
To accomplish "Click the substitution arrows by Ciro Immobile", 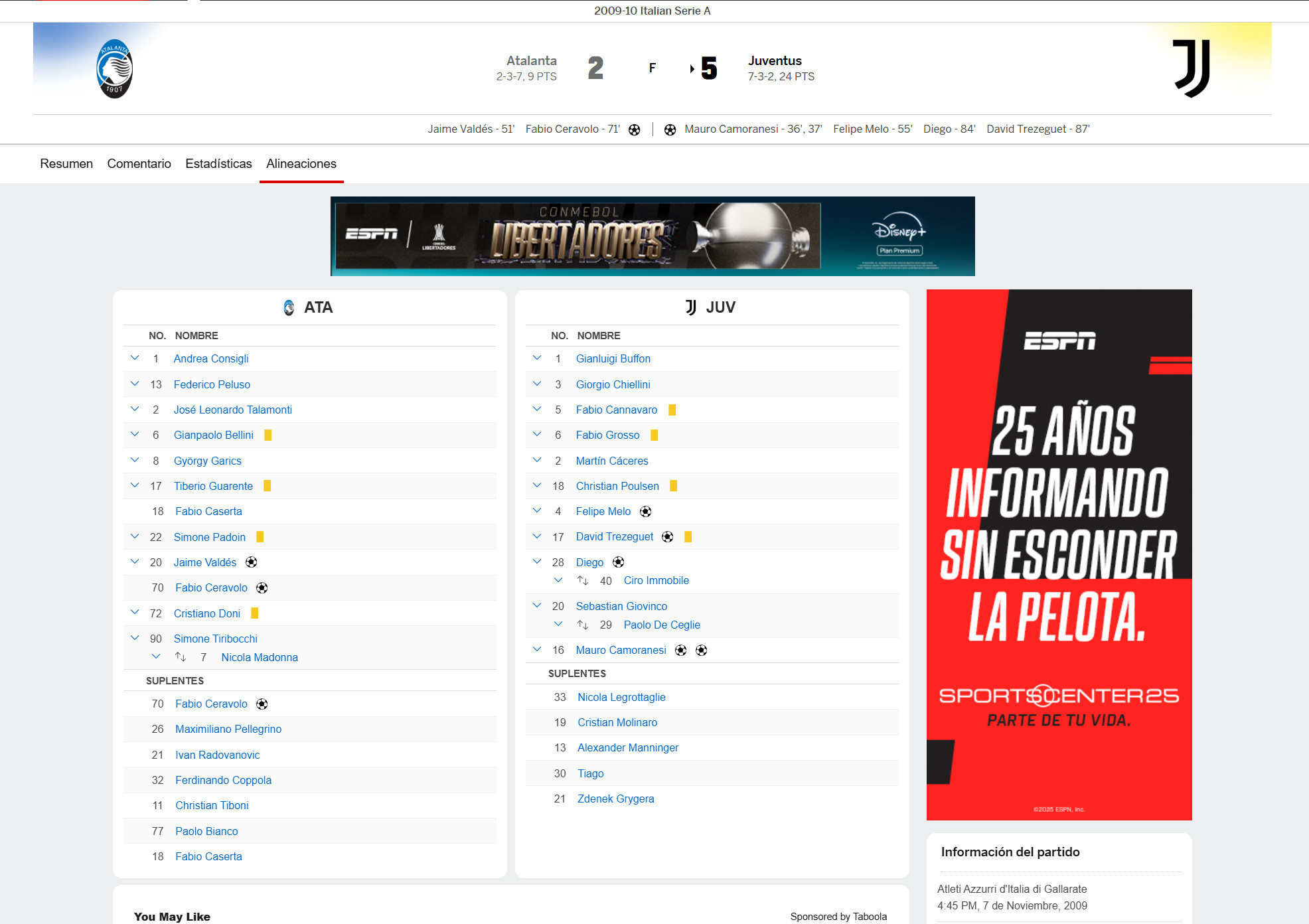I will click(x=583, y=581).
